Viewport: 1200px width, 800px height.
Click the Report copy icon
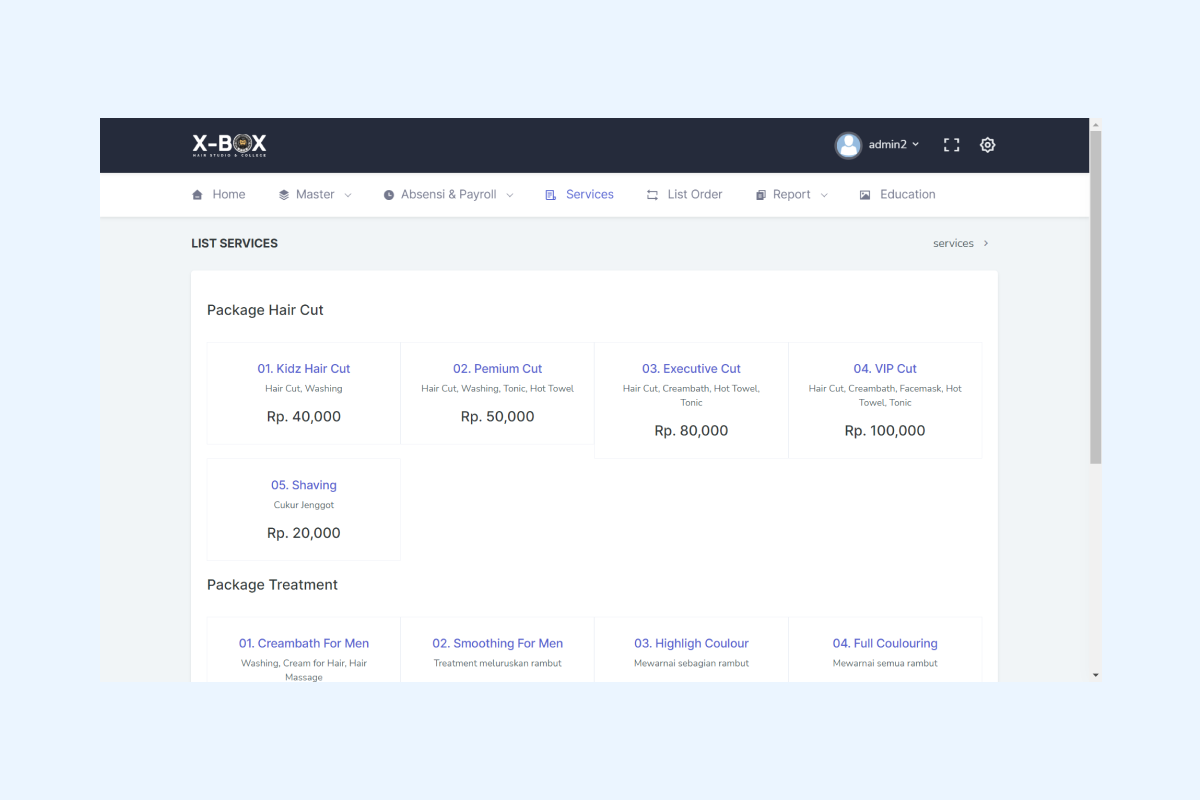point(761,195)
